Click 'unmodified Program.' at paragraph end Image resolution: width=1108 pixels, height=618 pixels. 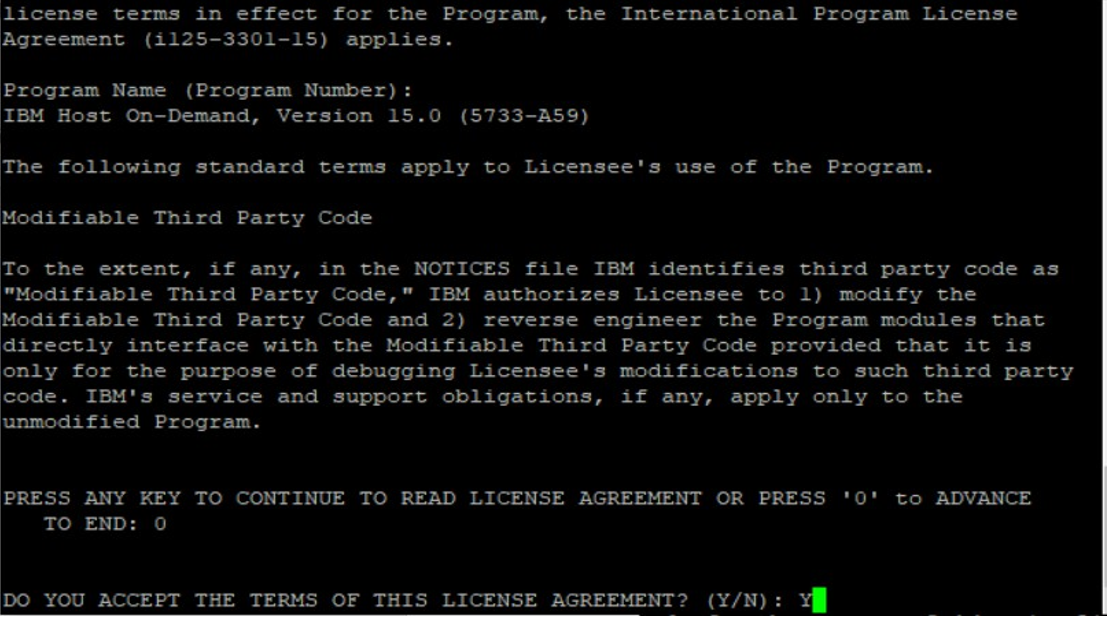click(131, 422)
